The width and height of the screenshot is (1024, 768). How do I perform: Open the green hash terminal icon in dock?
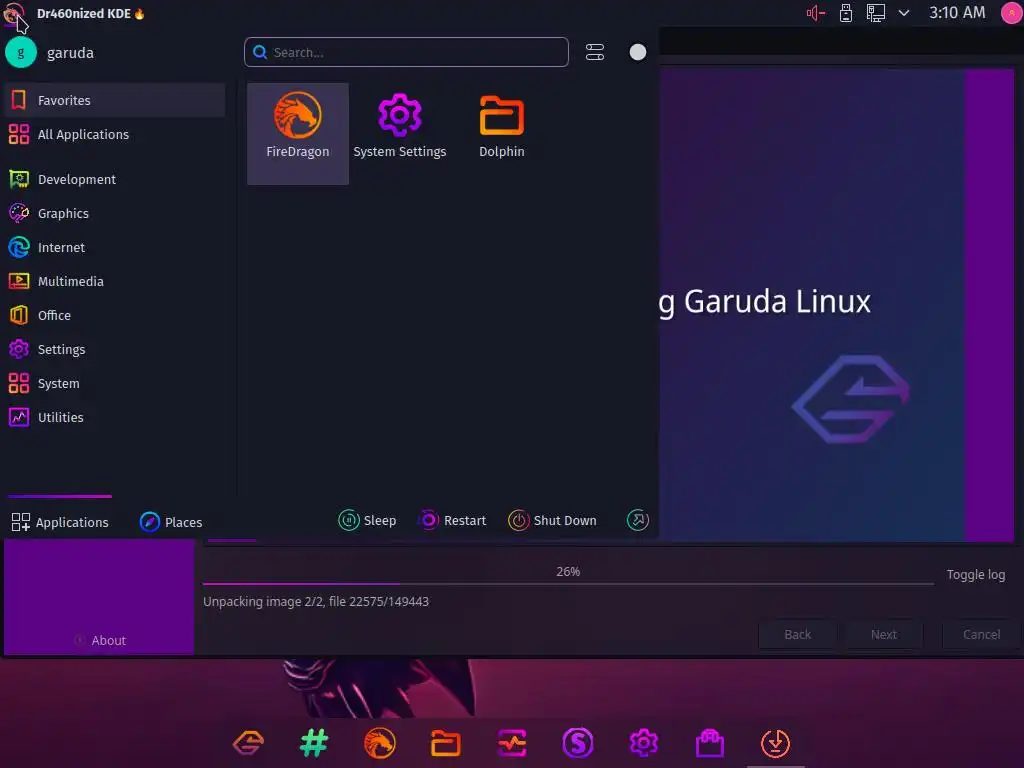314,743
